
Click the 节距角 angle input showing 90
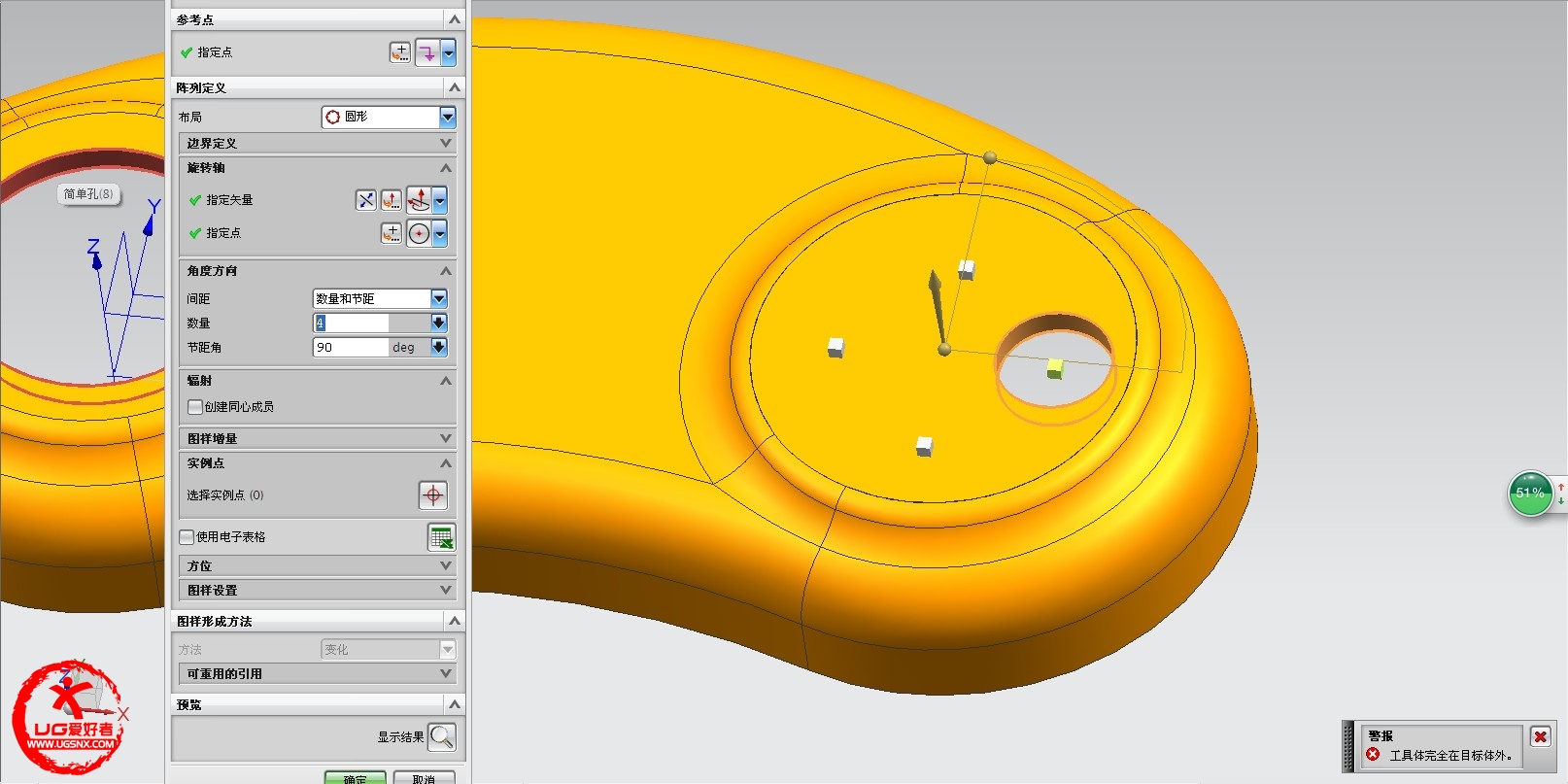(x=350, y=347)
